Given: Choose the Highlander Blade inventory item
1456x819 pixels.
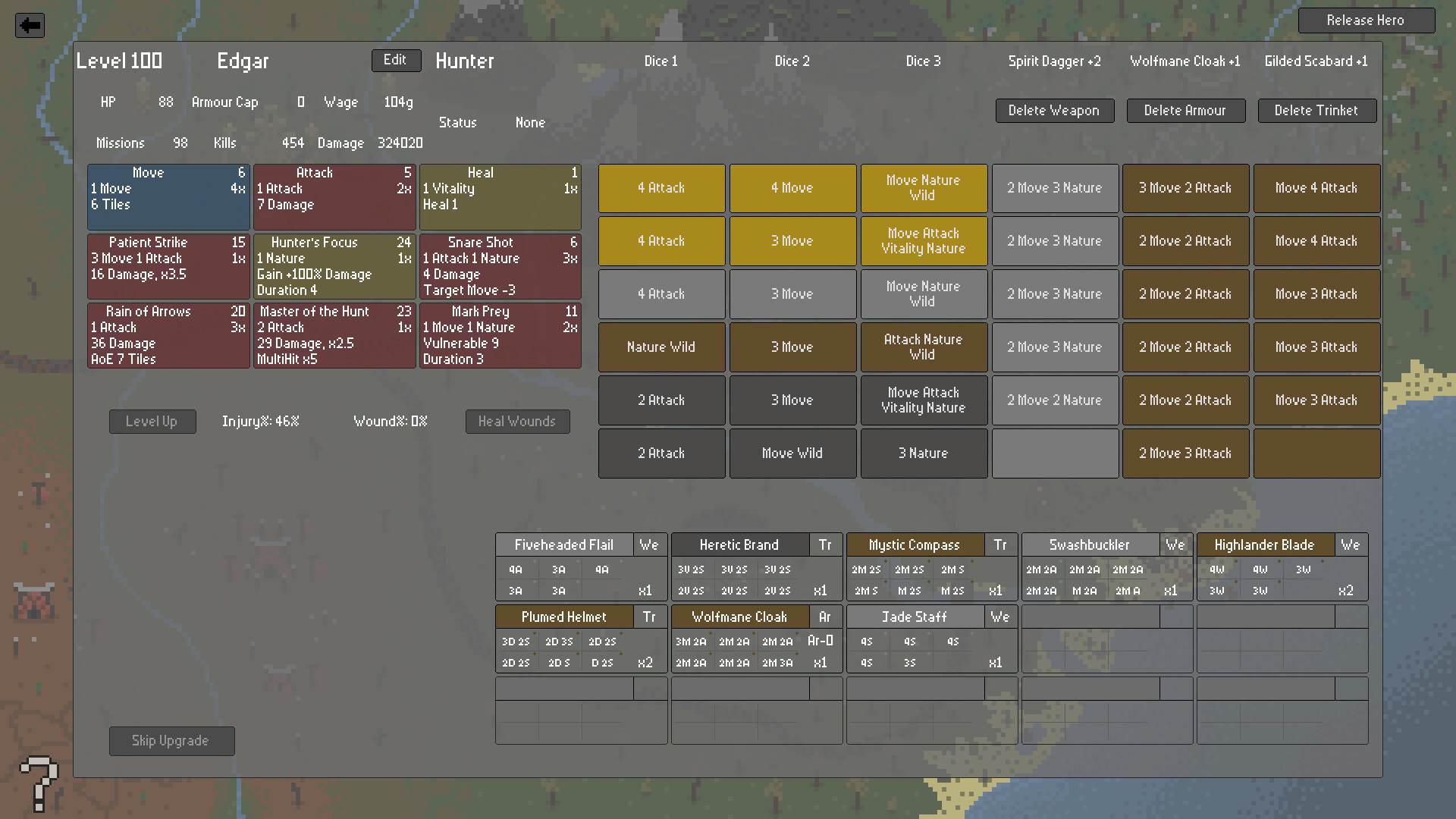Looking at the screenshot, I should coord(1264,545).
